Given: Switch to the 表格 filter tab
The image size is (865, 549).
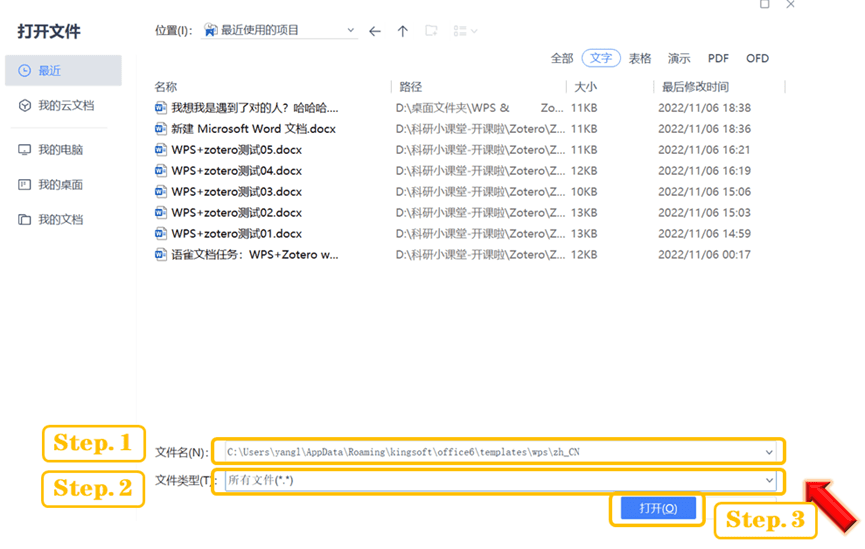Looking at the screenshot, I should [640, 59].
